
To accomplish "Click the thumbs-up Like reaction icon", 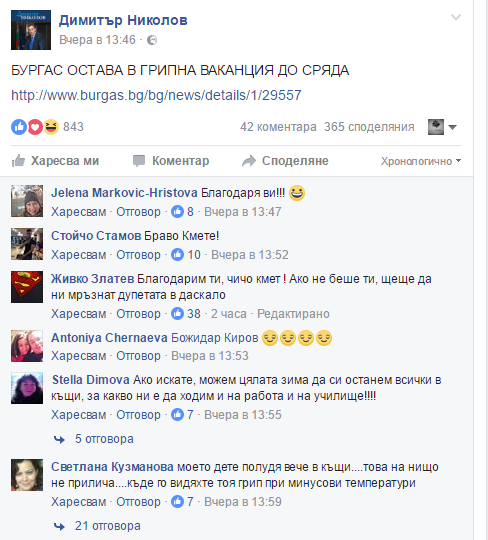I will tap(19, 127).
